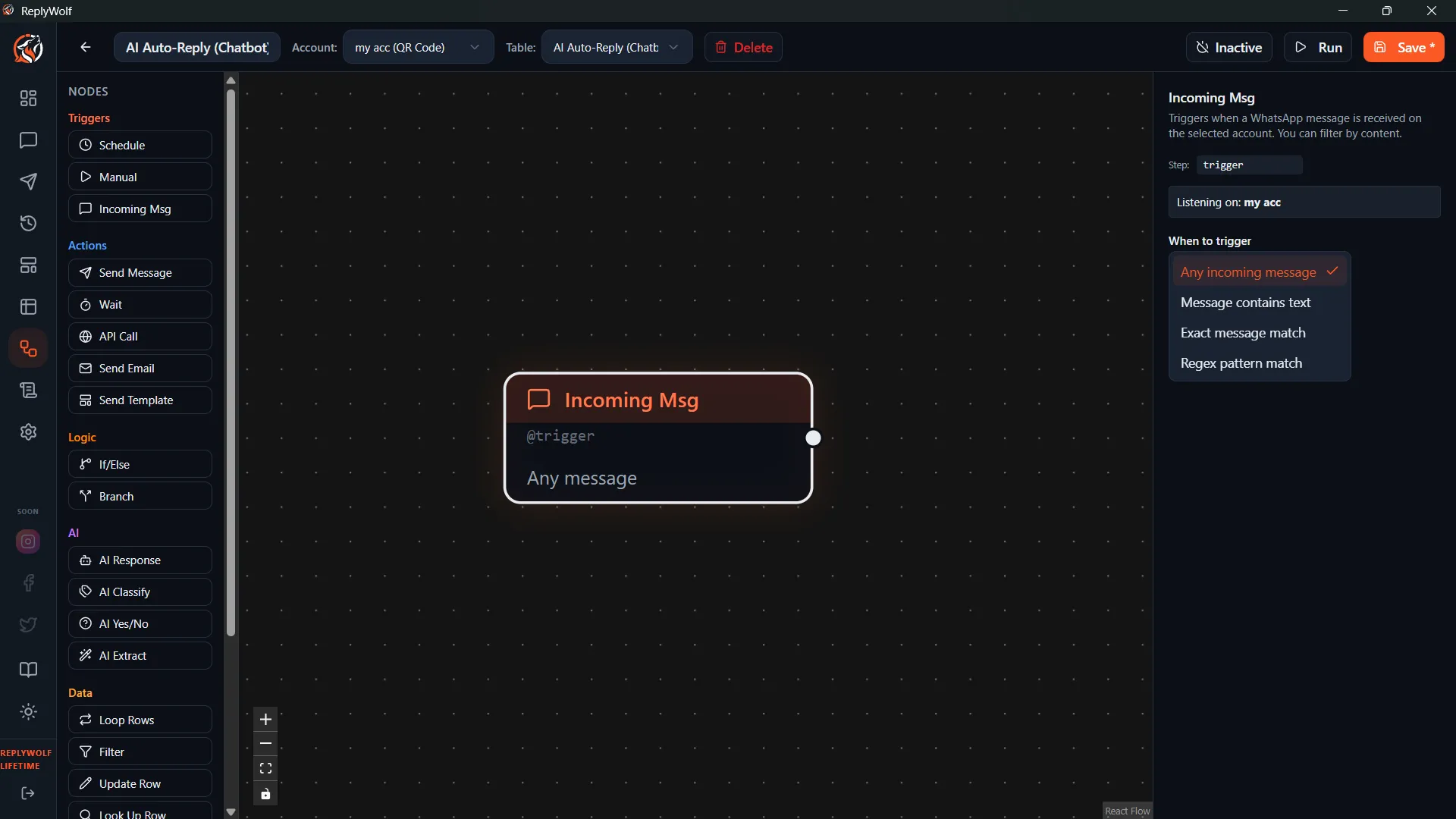Add a Manual trigger node

click(140, 177)
